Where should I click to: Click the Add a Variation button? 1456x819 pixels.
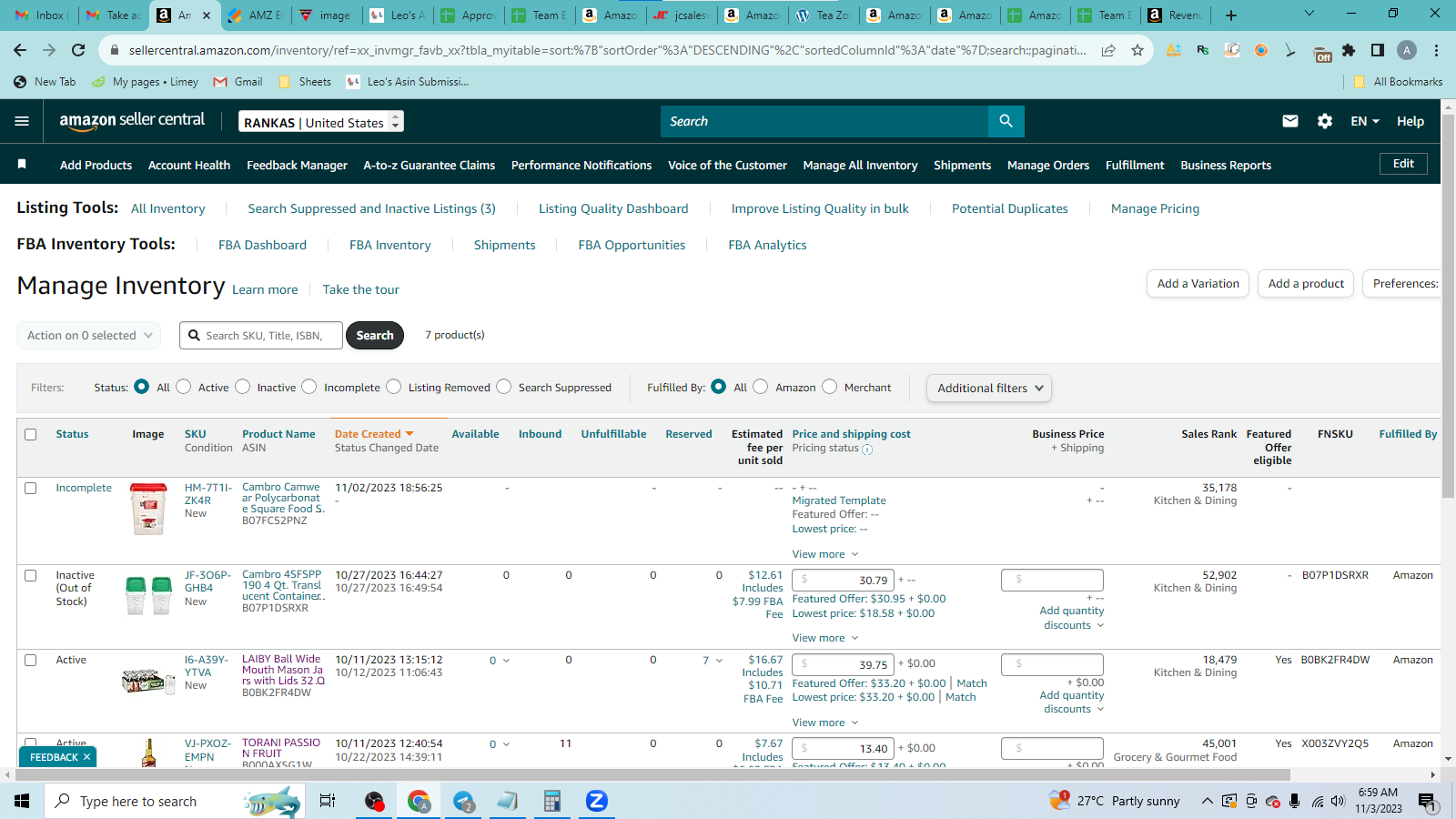1198,284
